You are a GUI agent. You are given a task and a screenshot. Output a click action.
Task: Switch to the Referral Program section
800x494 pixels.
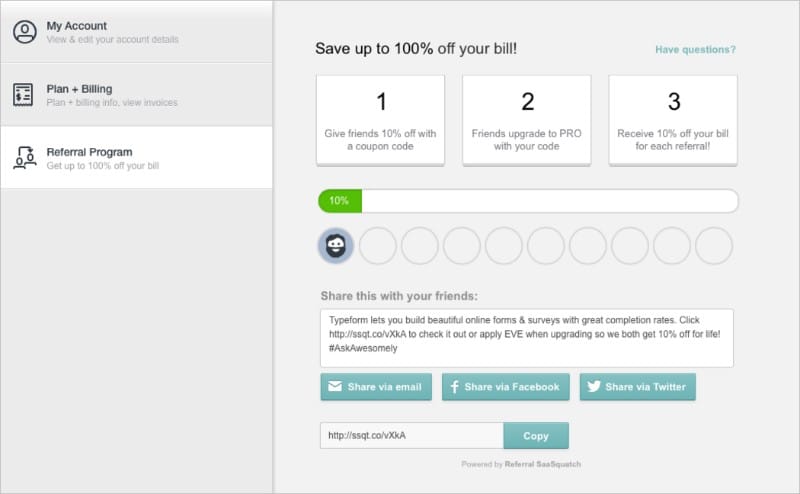136,158
